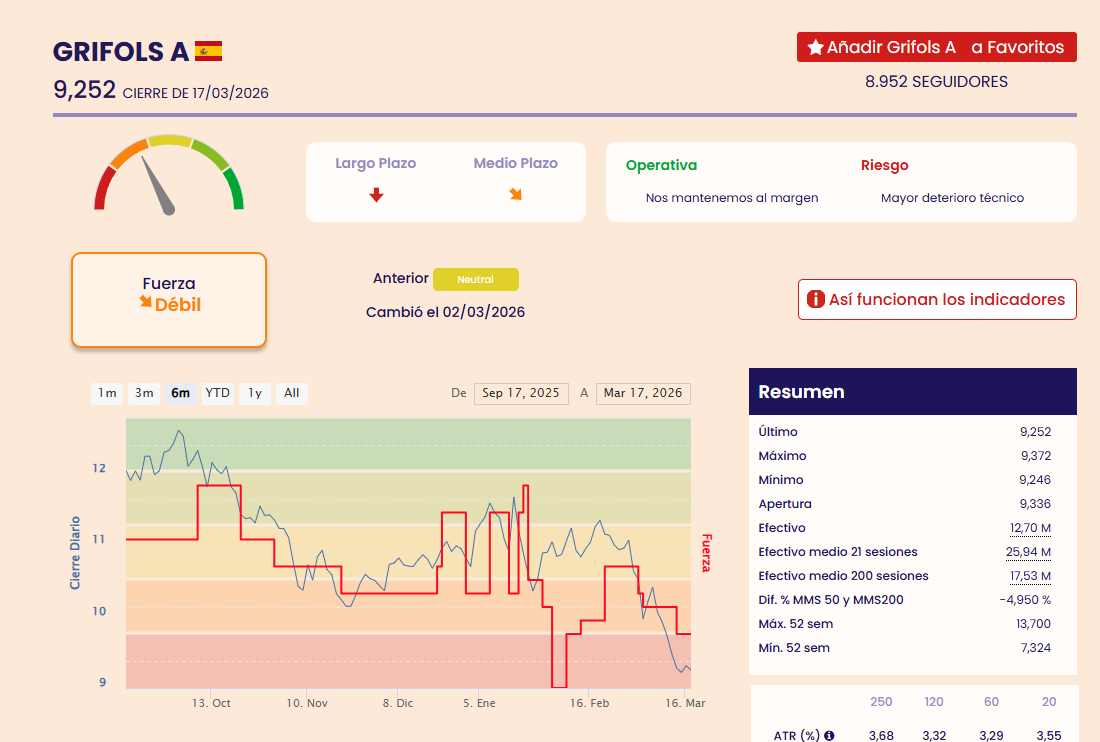The height and width of the screenshot is (742, 1100).
Task: Click the ATR (%) info icon
Action: [x=829, y=736]
